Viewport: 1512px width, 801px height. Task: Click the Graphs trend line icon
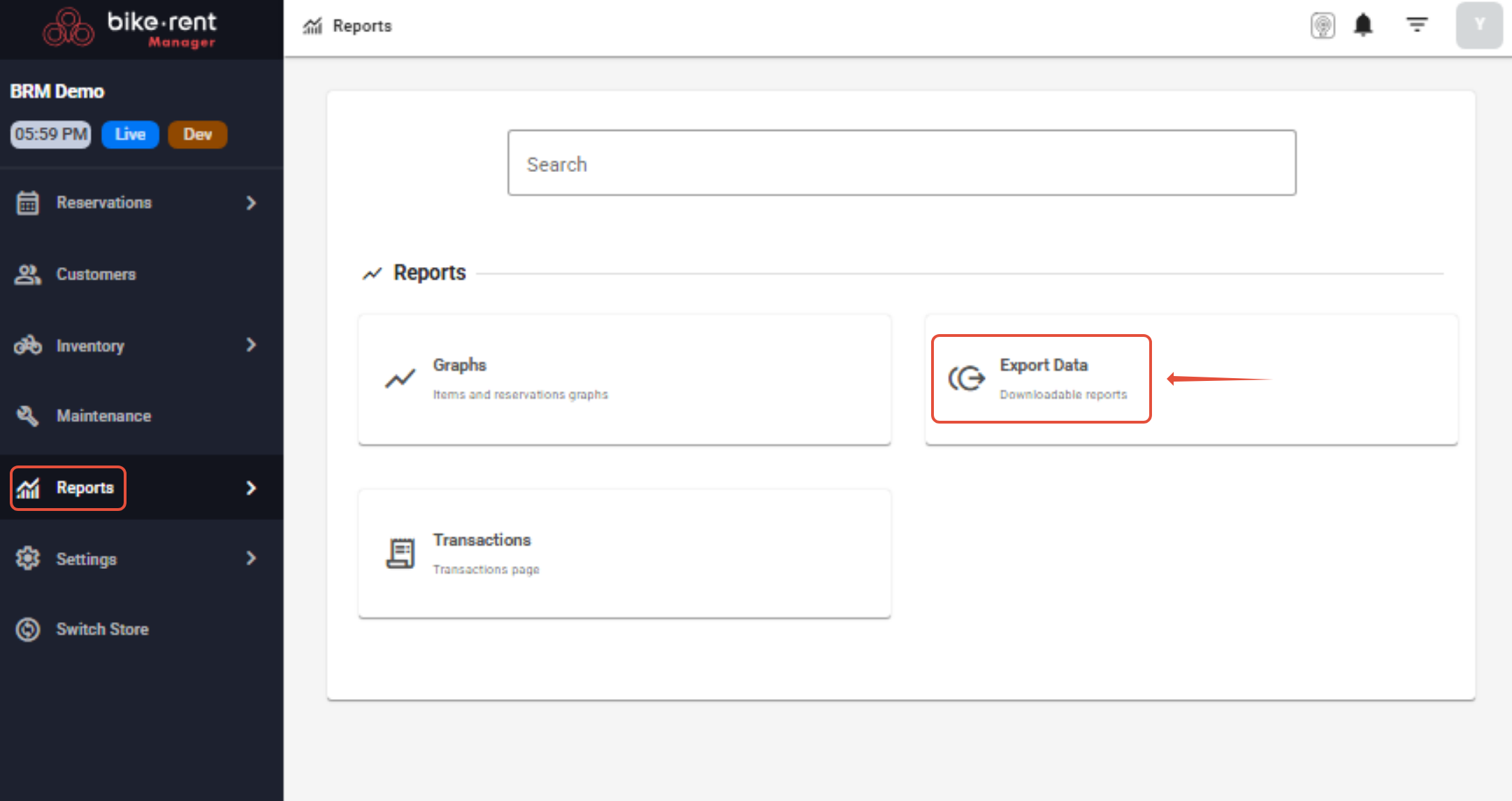coord(400,379)
